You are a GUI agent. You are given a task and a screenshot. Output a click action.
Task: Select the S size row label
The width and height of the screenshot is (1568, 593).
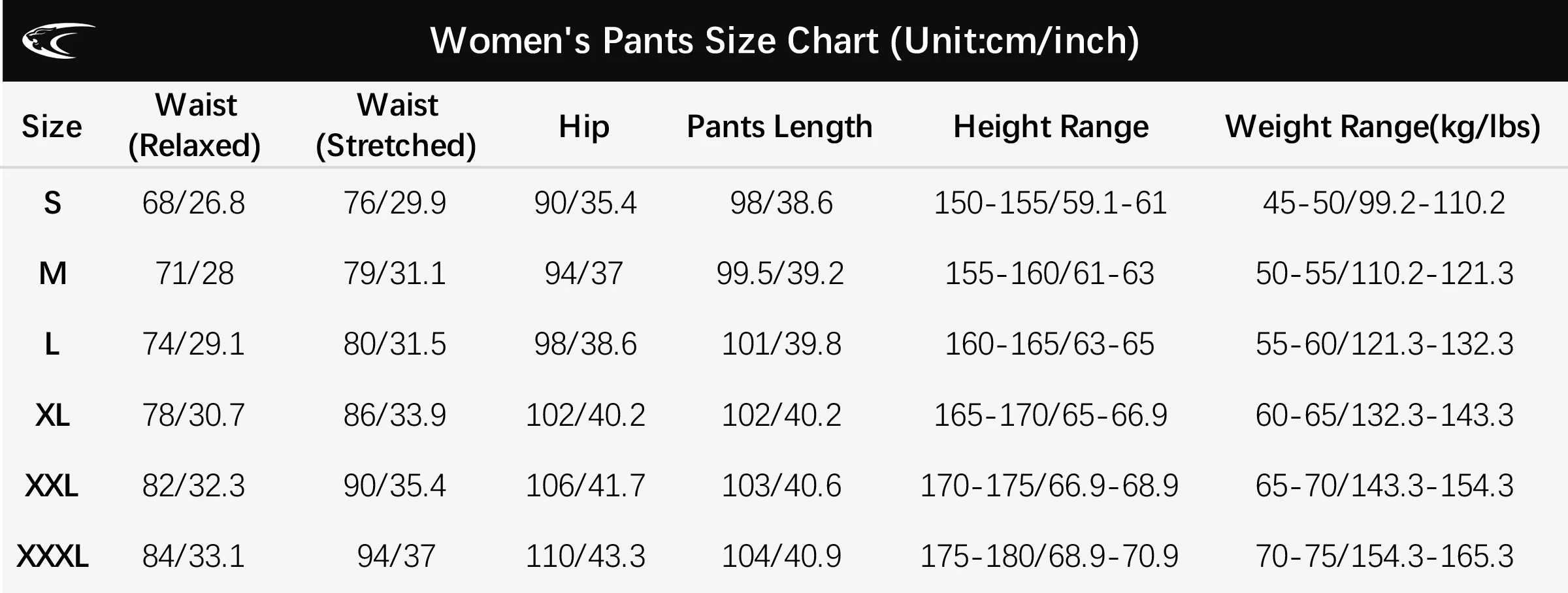pyautogui.click(x=52, y=203)
